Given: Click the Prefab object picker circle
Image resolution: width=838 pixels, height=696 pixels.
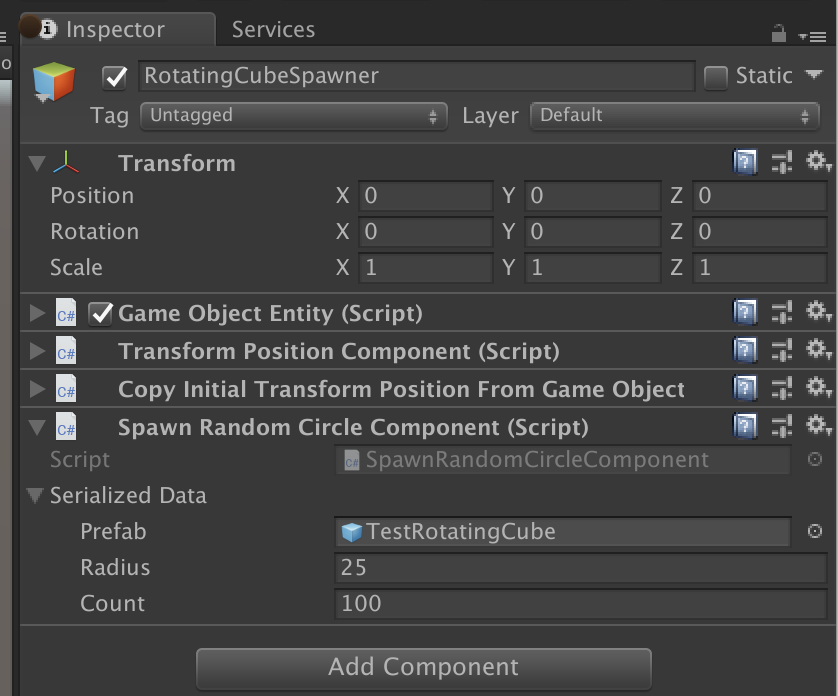Looking at the screenshot, I should [x=815, y=531].
